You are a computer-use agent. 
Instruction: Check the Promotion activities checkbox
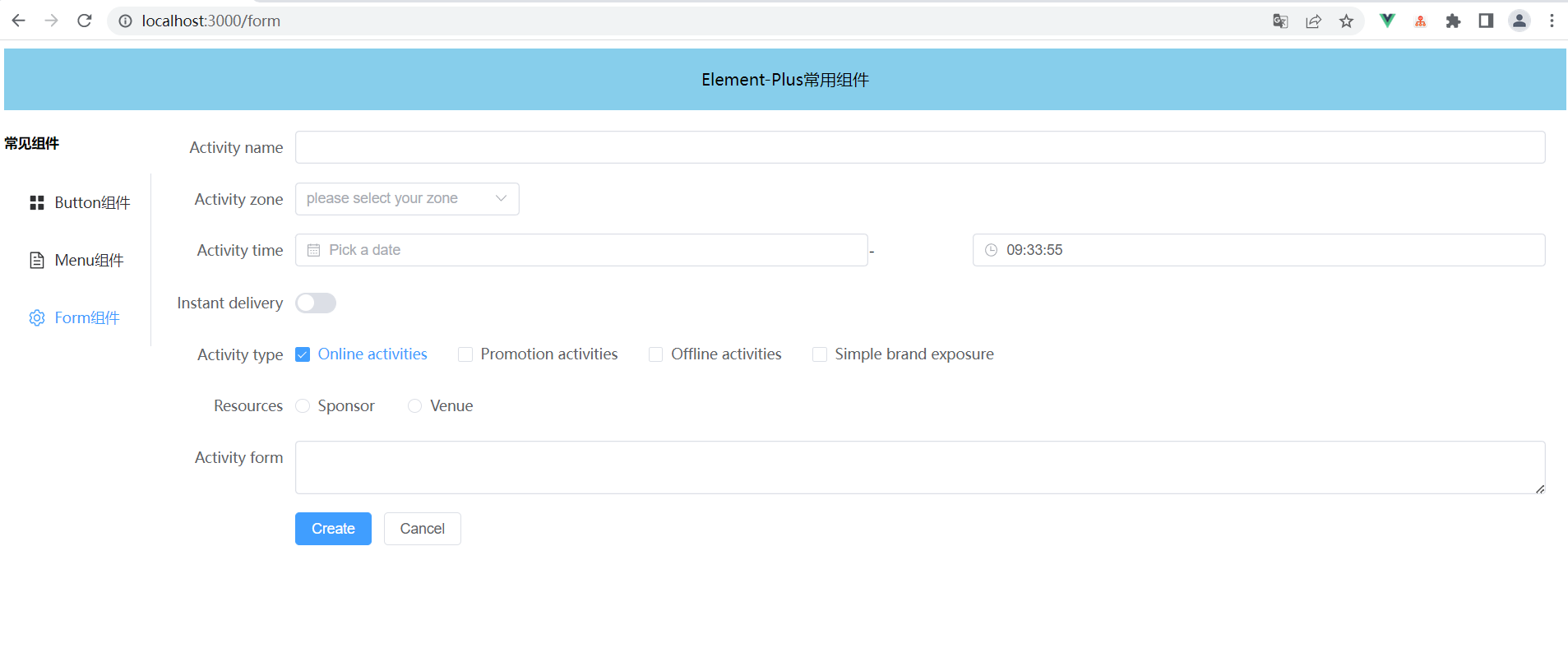point(465,354)
